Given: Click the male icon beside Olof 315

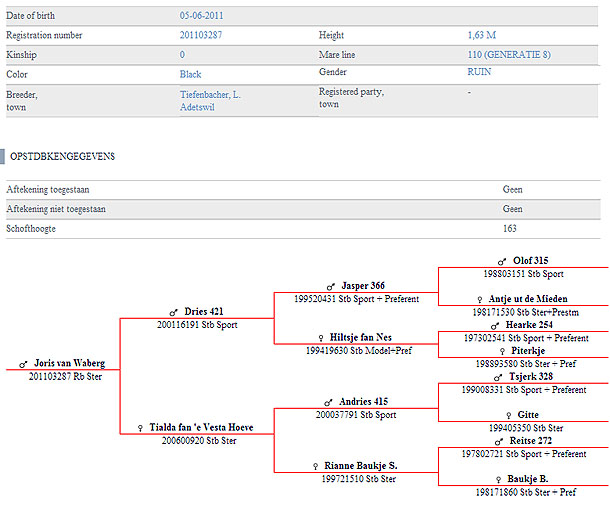Looking at the screenshot, I should click(x=501, y=260).
